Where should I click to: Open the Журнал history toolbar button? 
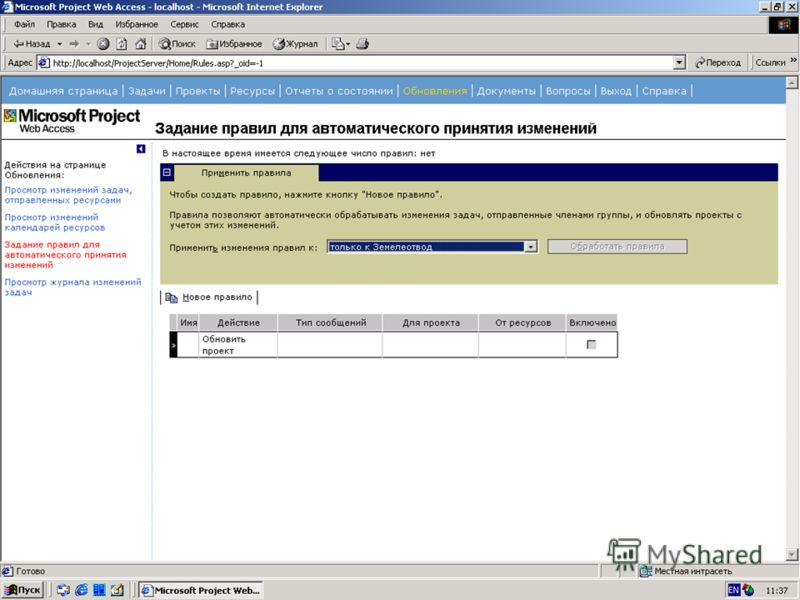pos(295,44)
